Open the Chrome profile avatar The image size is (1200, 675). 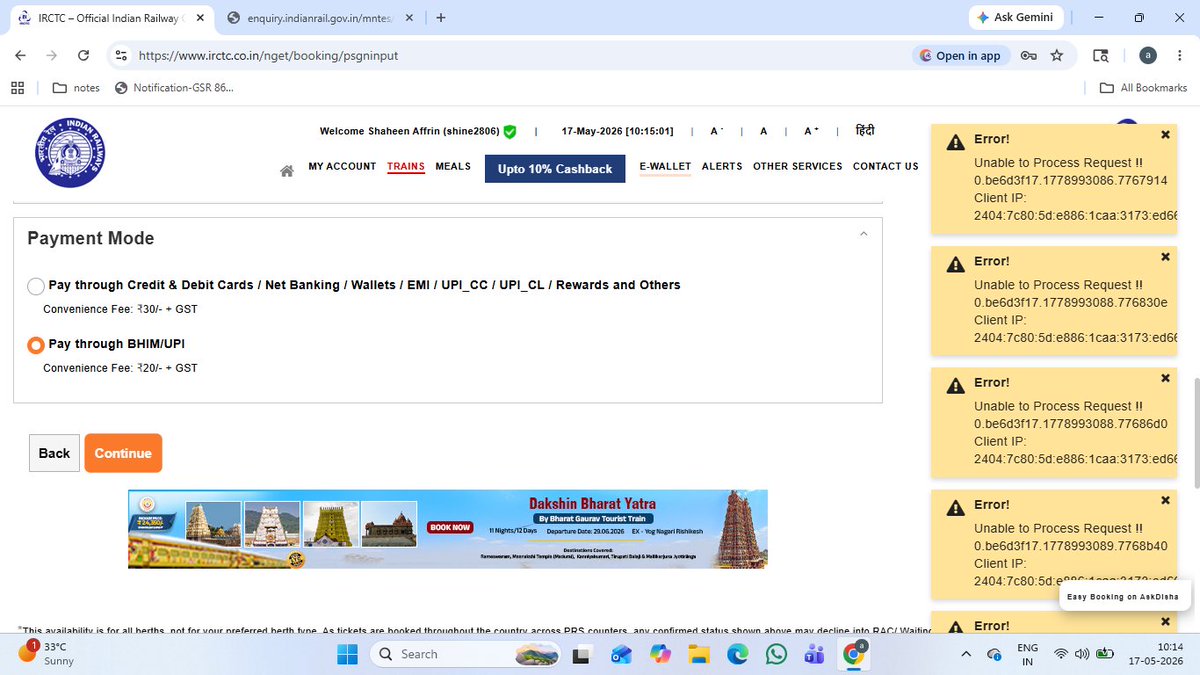pyautogui.click(x=1149, y=56)
